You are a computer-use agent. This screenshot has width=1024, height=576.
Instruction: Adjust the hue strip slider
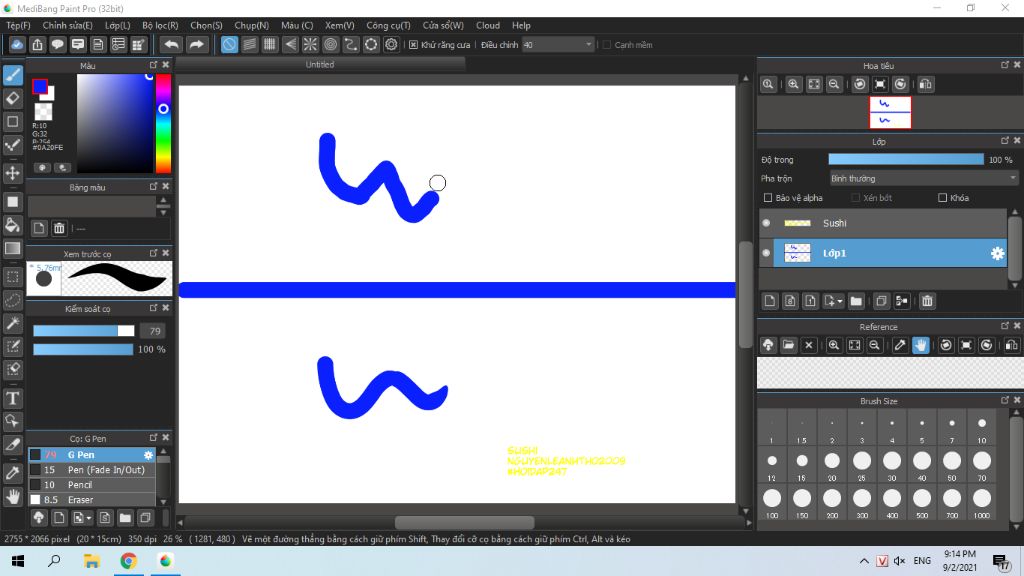pos(163,123)
